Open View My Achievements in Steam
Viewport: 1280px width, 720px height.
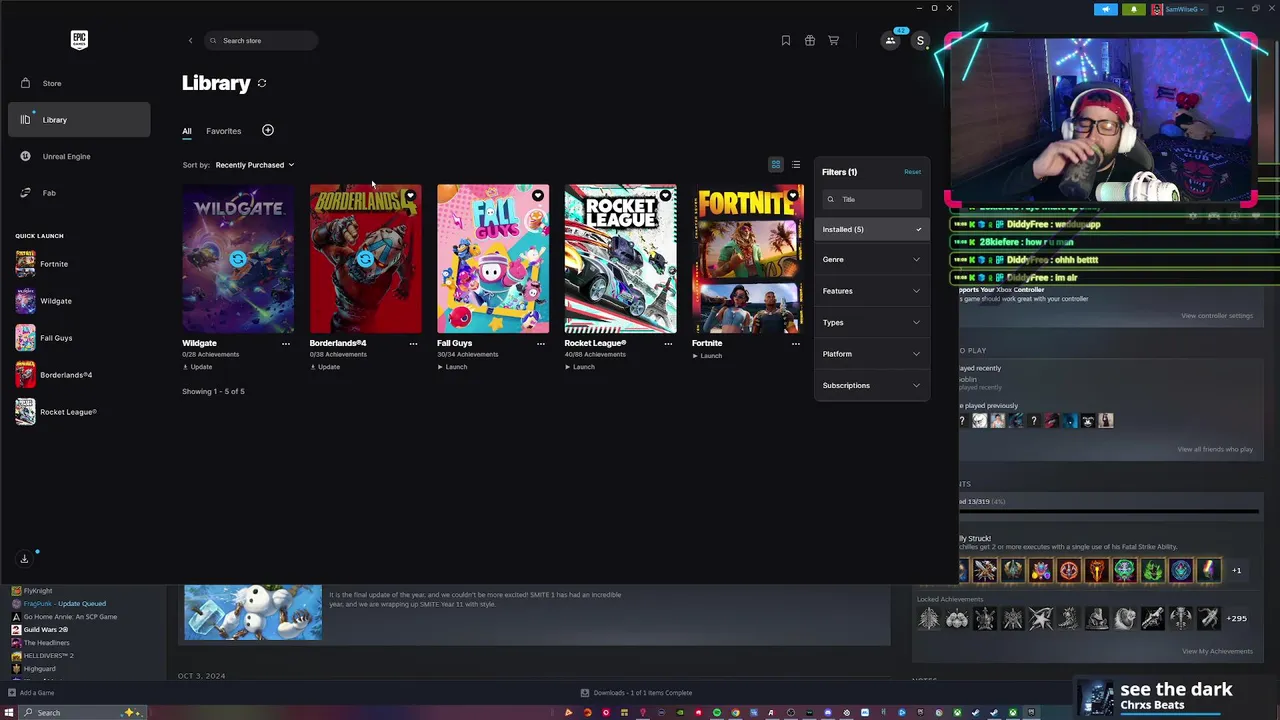click(x=1217, y=652)
